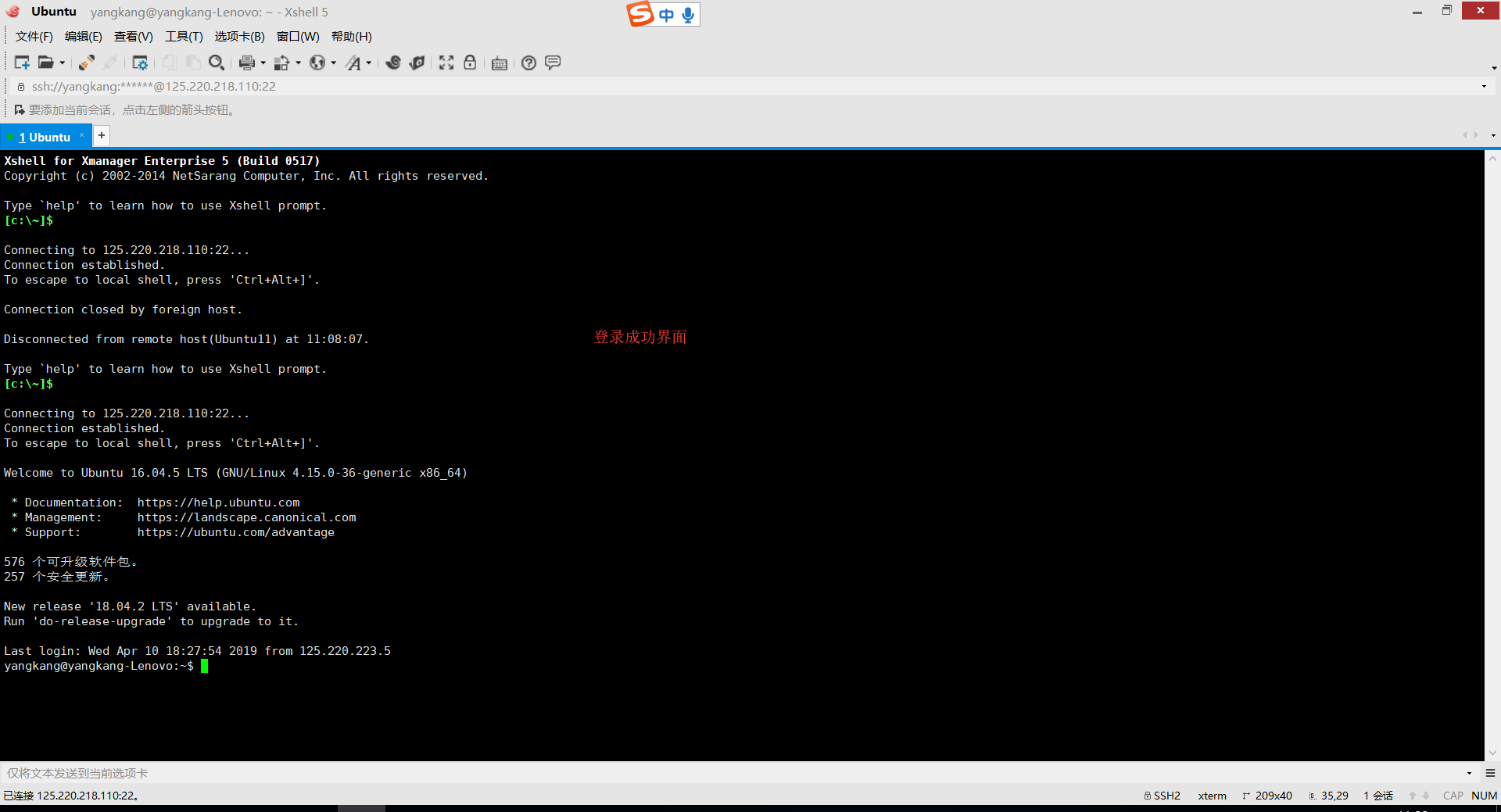Open session properties via gear toolbar icon
The image size is (1501, 812).
[x=142, y=63]
